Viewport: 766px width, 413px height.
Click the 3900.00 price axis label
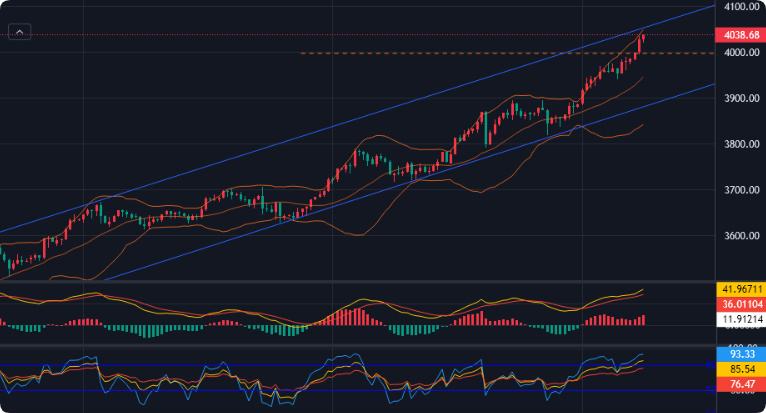click(x=740, y=99)
